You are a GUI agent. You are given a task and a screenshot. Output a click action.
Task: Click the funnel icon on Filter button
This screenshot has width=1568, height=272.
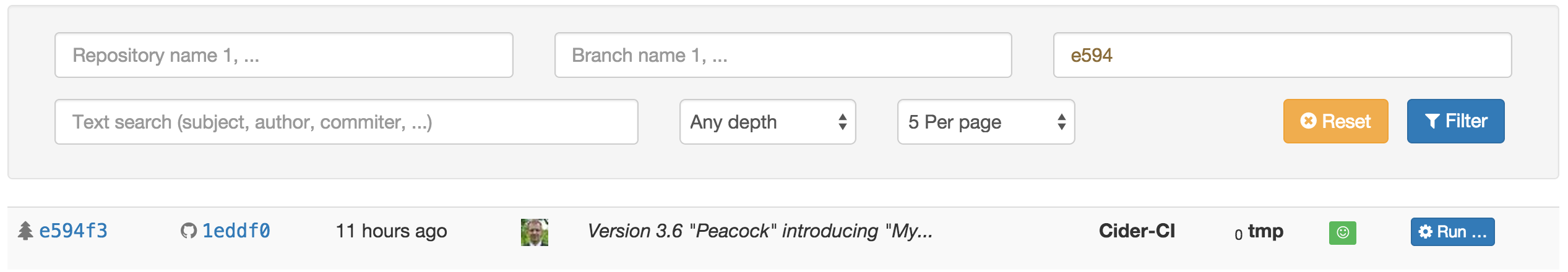[x=1432, y=121]
